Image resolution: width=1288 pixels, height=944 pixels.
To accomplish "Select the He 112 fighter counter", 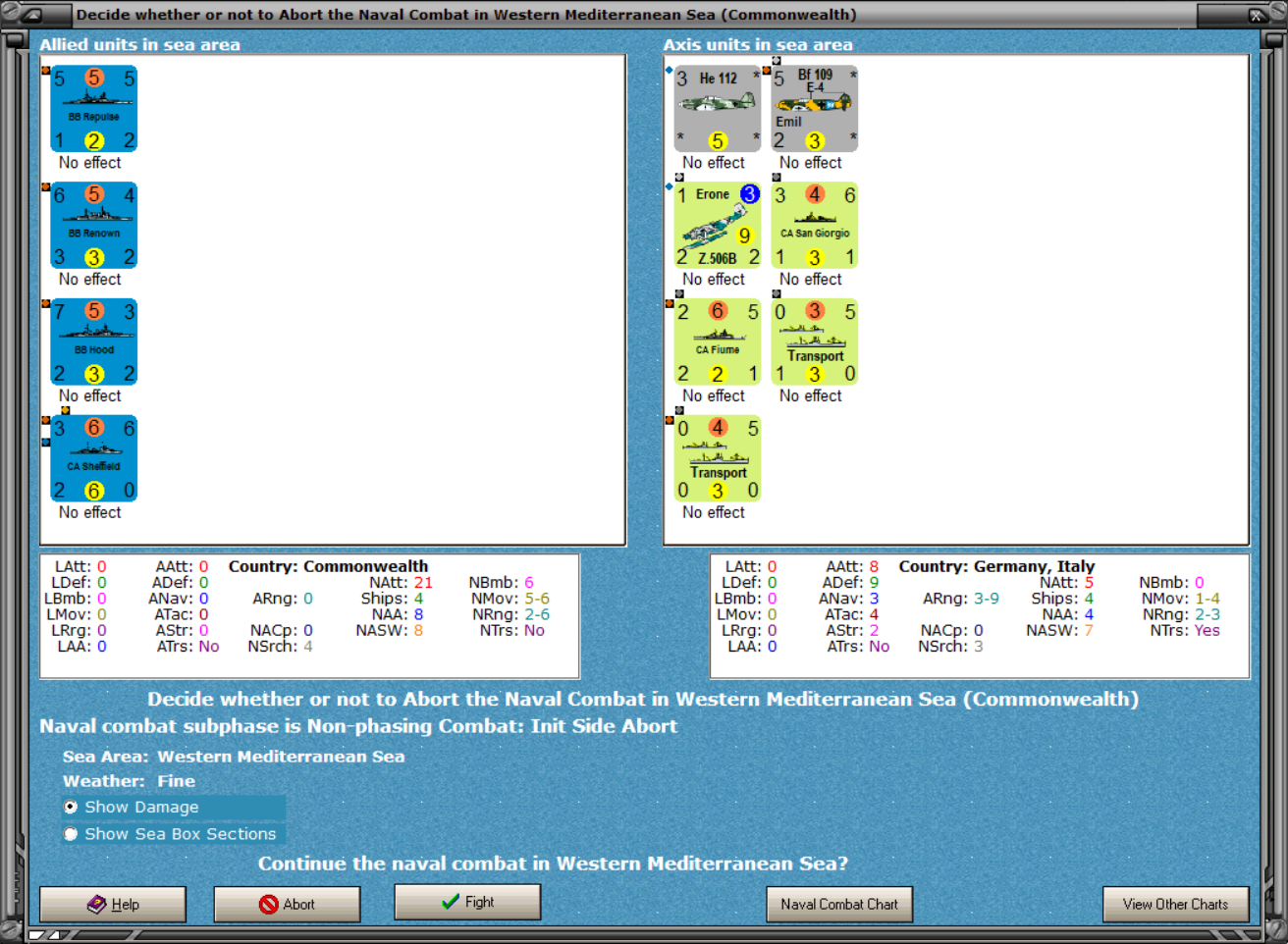I will 718,109.
